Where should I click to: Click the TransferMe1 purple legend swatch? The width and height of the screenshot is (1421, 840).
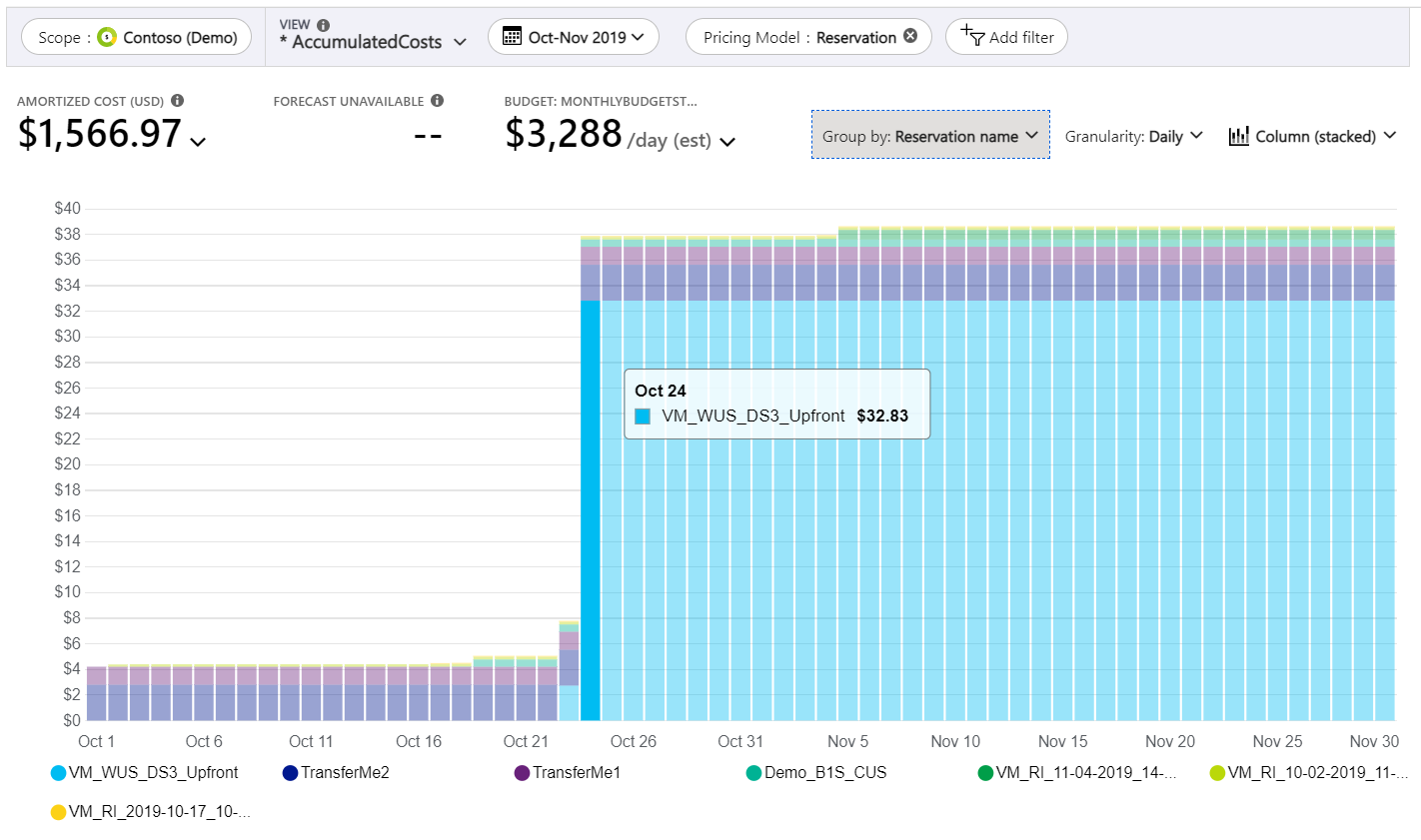tap(522, 773)
